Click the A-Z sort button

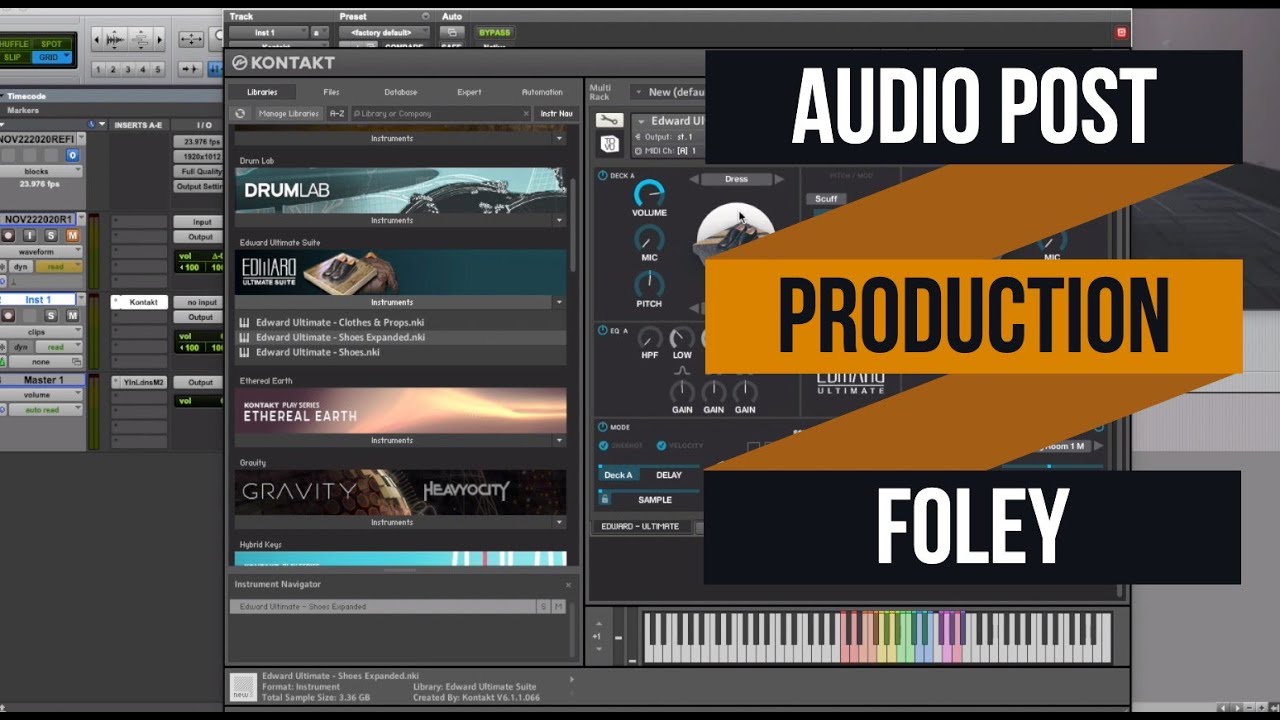point(337,114)
